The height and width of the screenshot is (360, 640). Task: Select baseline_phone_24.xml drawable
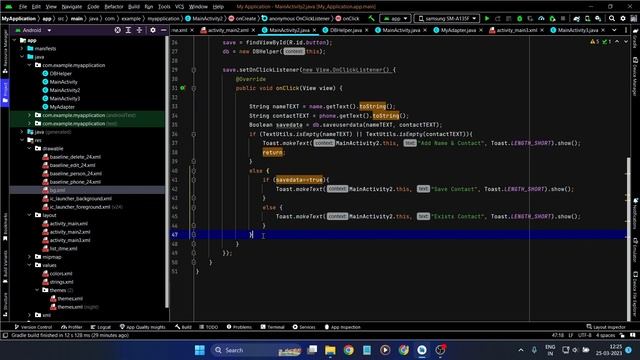(75, 182)
